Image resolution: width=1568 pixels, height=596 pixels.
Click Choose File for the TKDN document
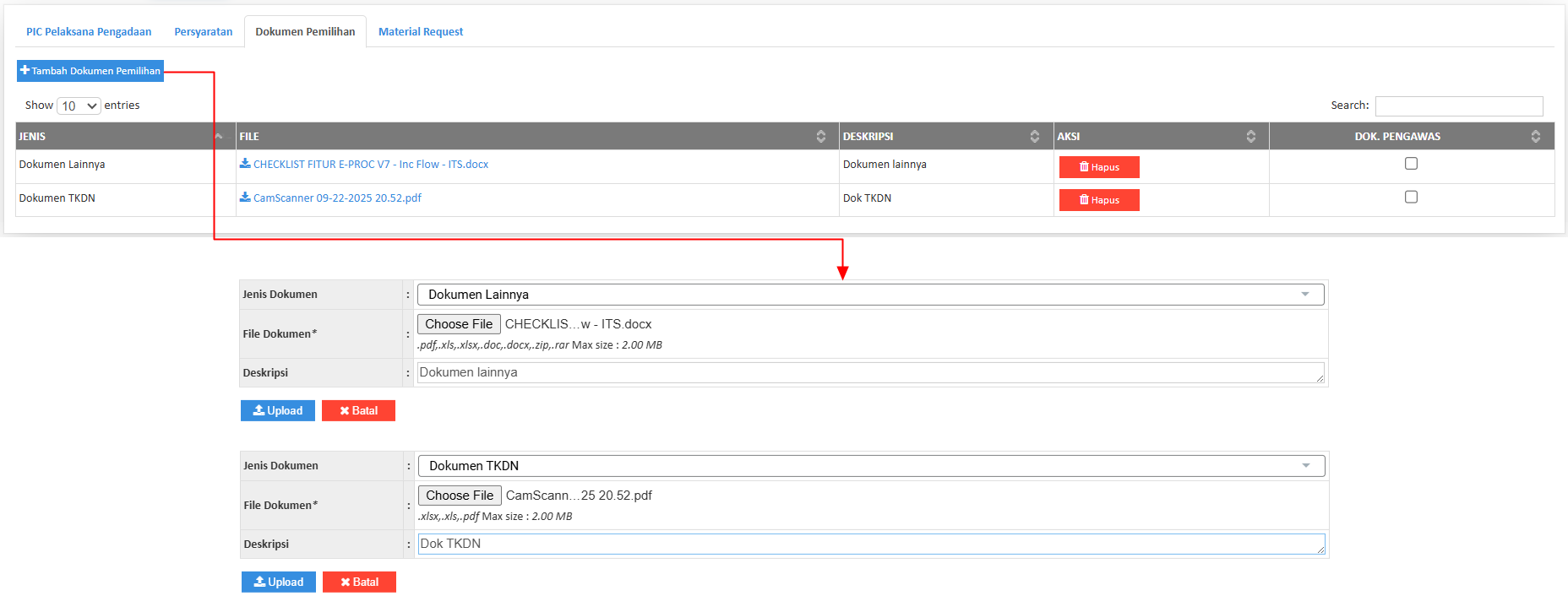(x=460, y=496)
